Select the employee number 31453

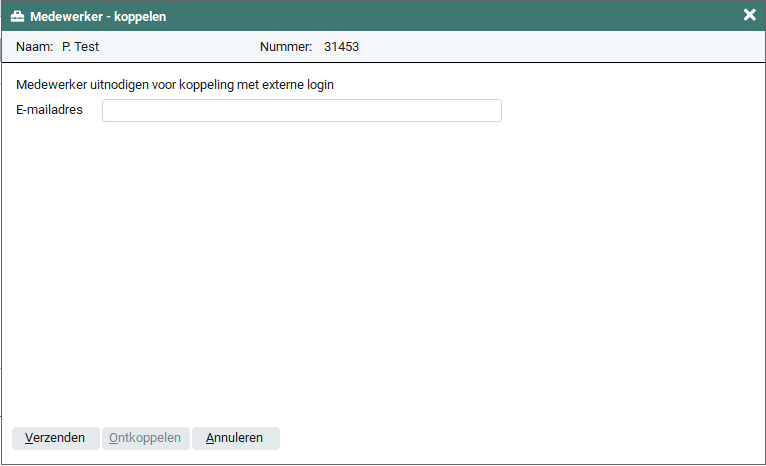coord(341,47)
